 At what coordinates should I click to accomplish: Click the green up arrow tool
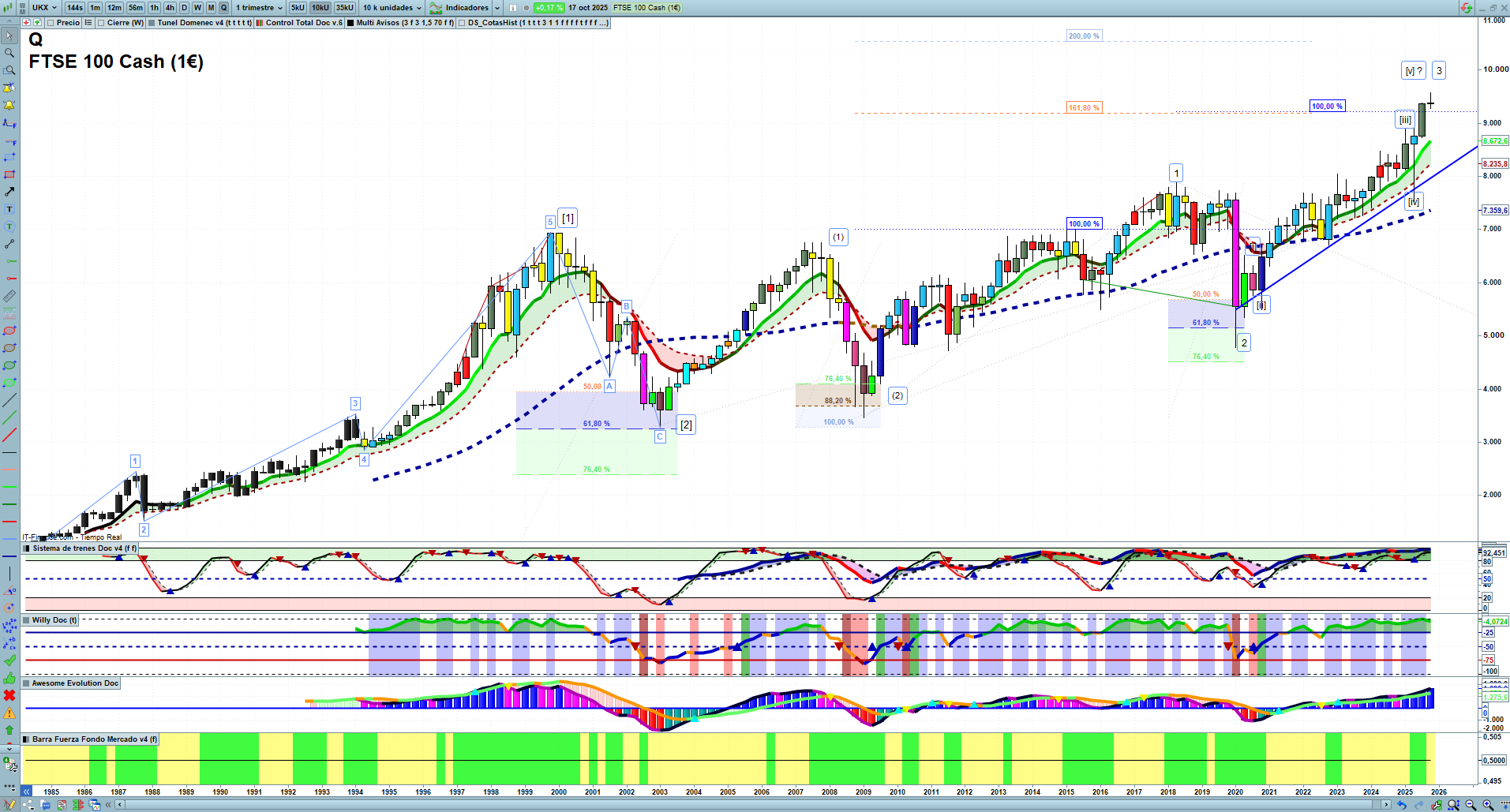point(9,730)
